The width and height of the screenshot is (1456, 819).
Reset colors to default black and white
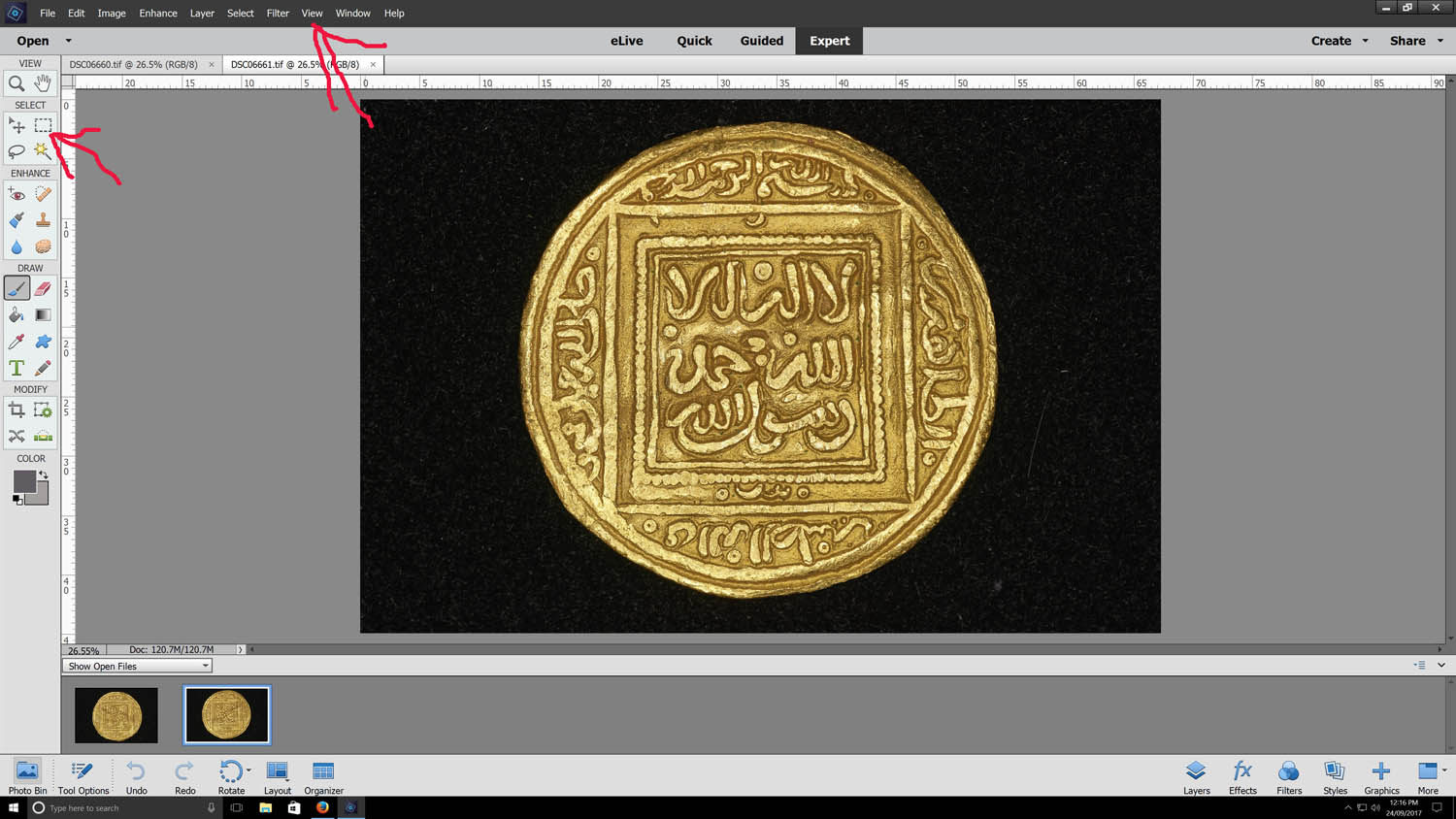point(17,500)
